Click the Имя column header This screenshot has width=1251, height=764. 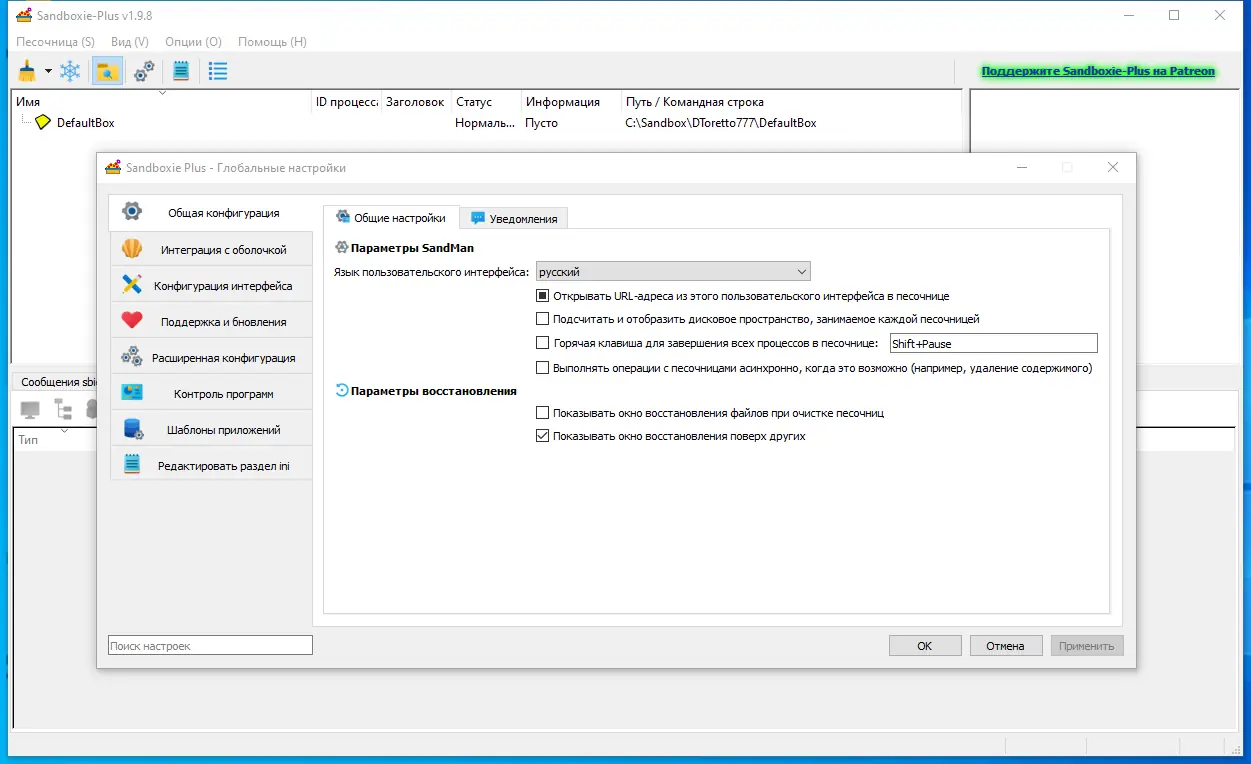161,102
